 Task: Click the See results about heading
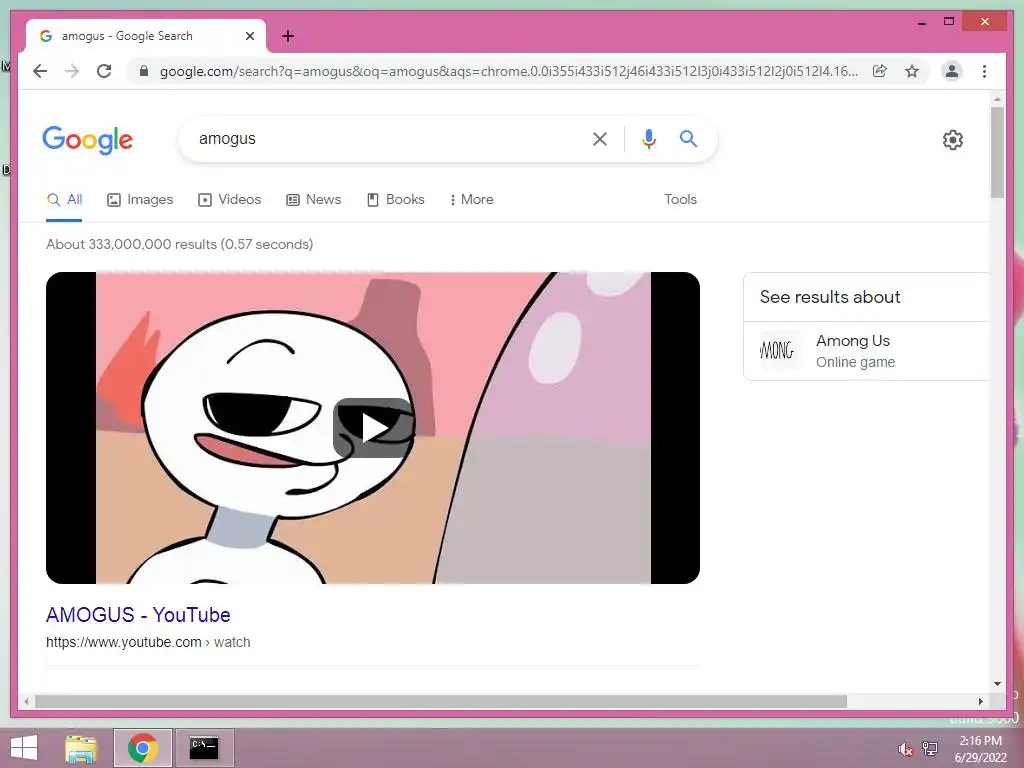830,297
